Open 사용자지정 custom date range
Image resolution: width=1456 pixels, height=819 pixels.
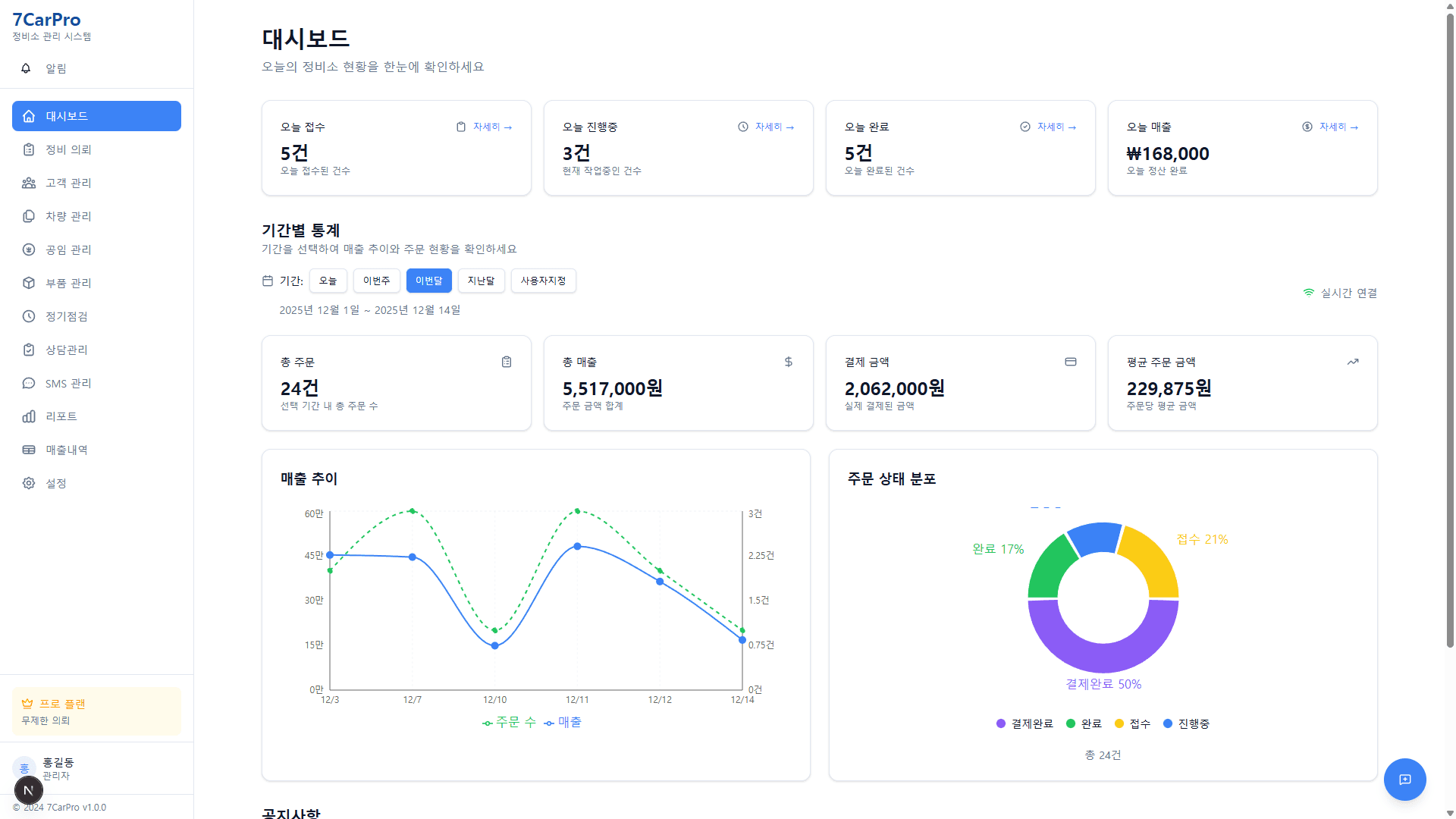point(543,281)
